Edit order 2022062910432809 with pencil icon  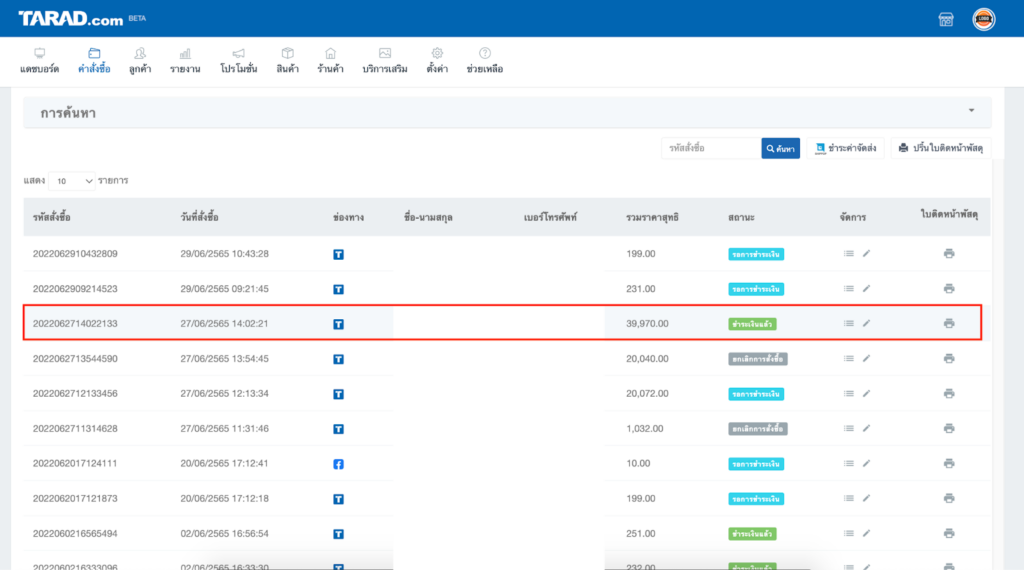pos(867,253)
